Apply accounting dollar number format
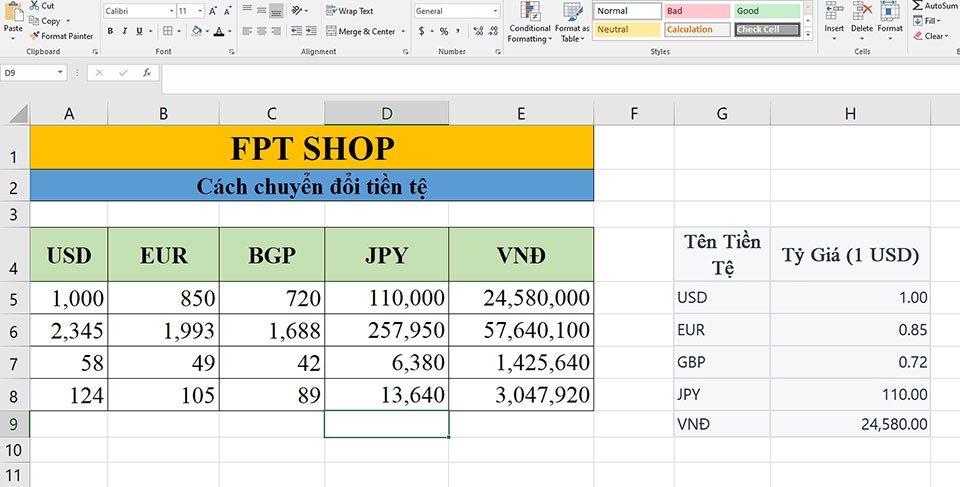This screenshot has height=487, width=960. (421, 31)
